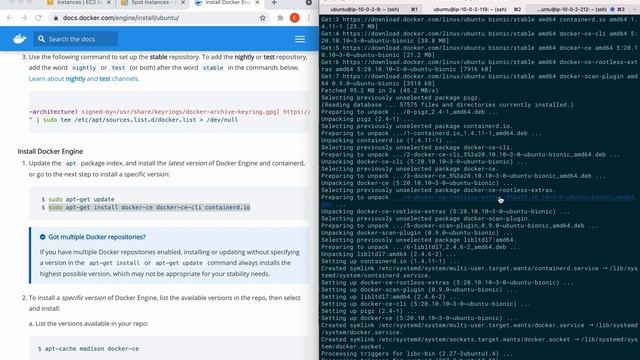Click the inline 'stable' code word
Screen dimensions: 640x360
213,68
